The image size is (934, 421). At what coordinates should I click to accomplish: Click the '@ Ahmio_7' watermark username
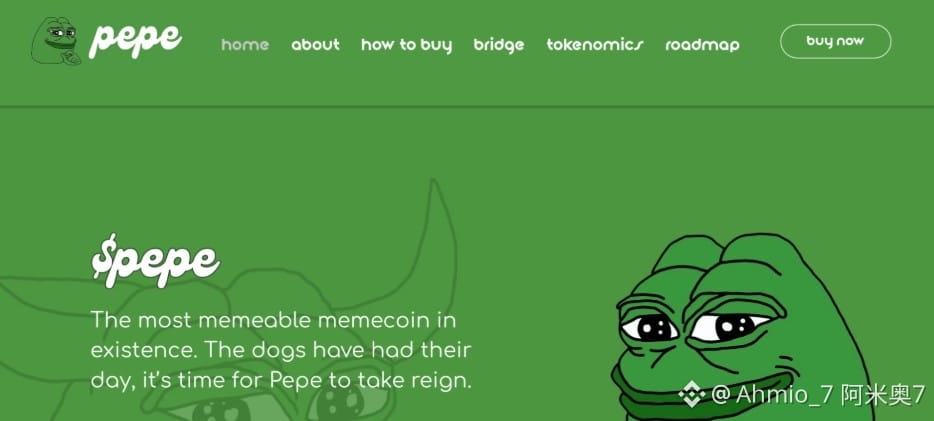pos(773,394)
